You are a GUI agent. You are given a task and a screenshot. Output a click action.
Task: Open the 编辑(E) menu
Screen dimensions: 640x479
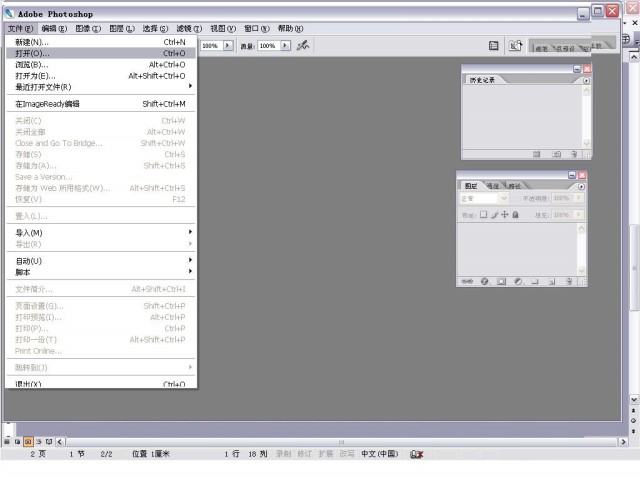[54, 29]
